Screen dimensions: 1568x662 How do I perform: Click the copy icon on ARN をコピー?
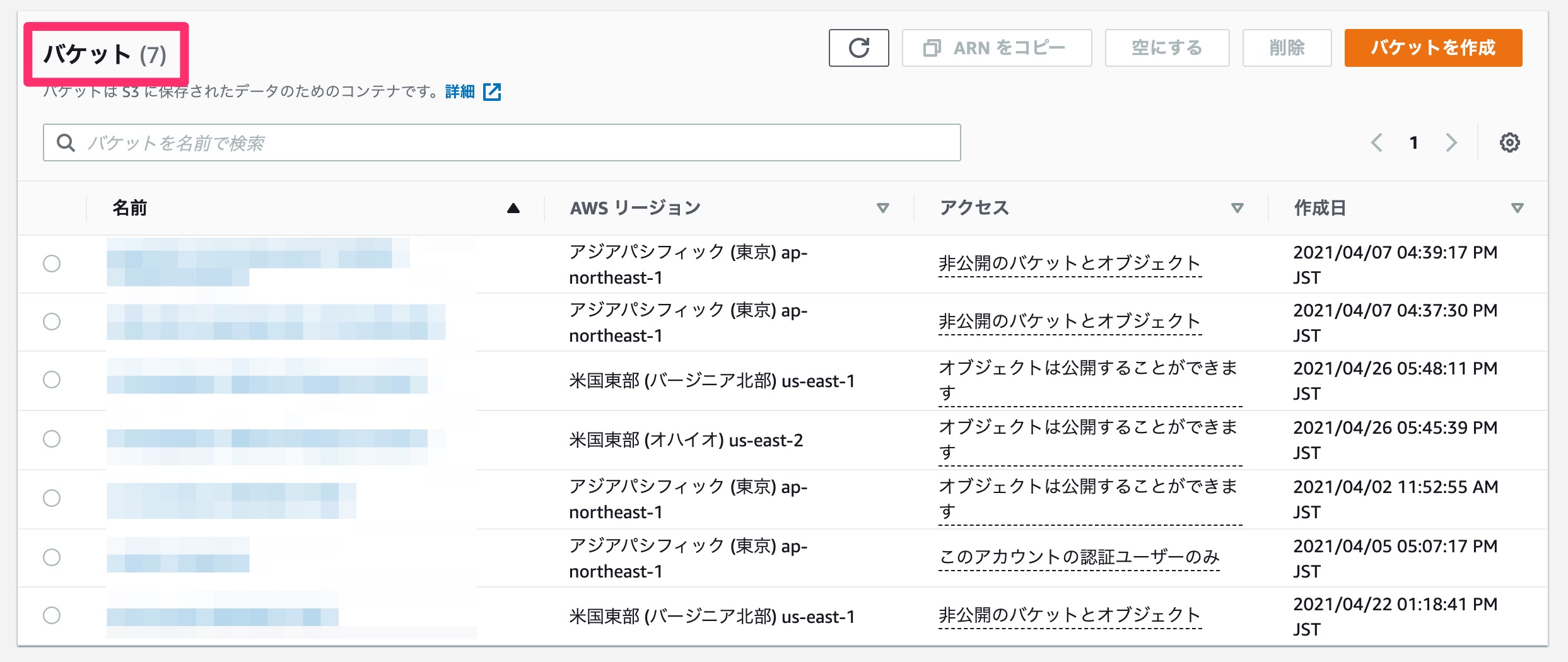pyautogui.click(x=931, y=47)
